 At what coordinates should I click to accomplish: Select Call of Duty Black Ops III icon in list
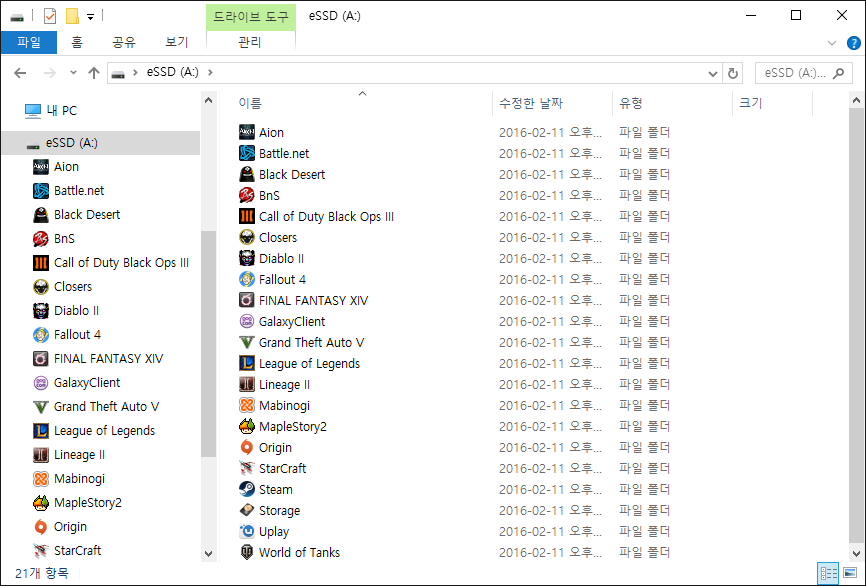[x=247, y=216]
